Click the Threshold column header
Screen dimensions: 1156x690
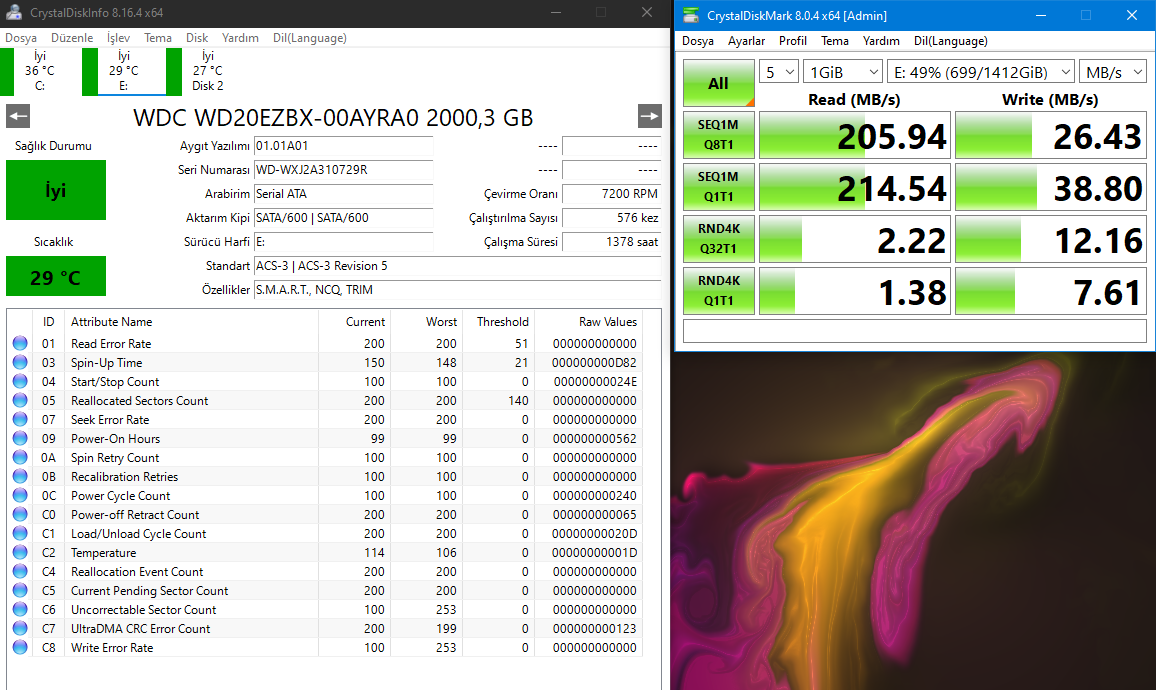502,321
